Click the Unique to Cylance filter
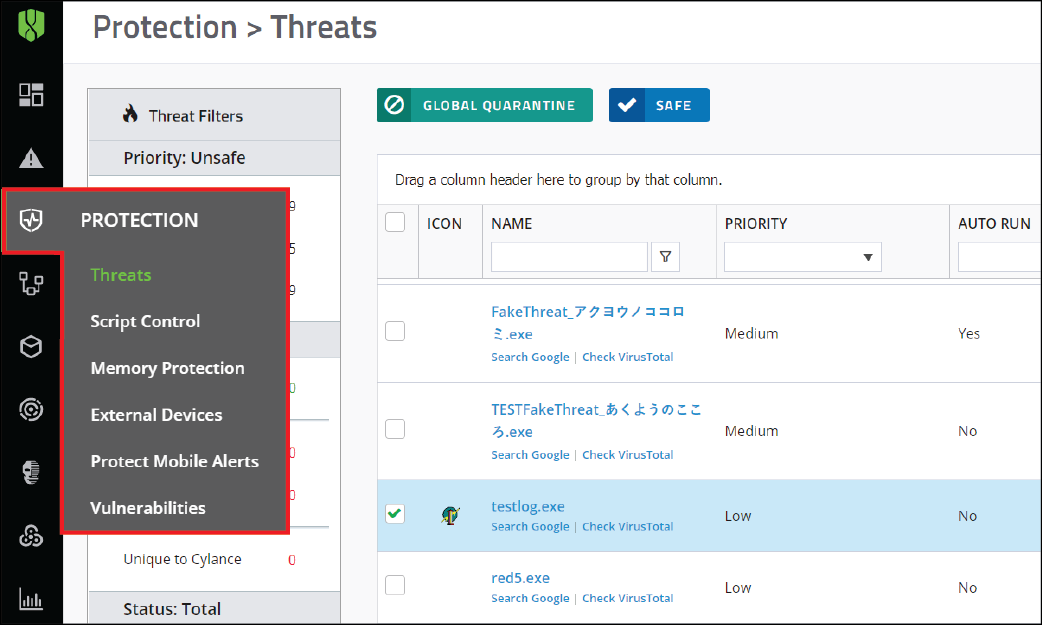The width and height of the screenshot is (1042, 625). [182, 559]
